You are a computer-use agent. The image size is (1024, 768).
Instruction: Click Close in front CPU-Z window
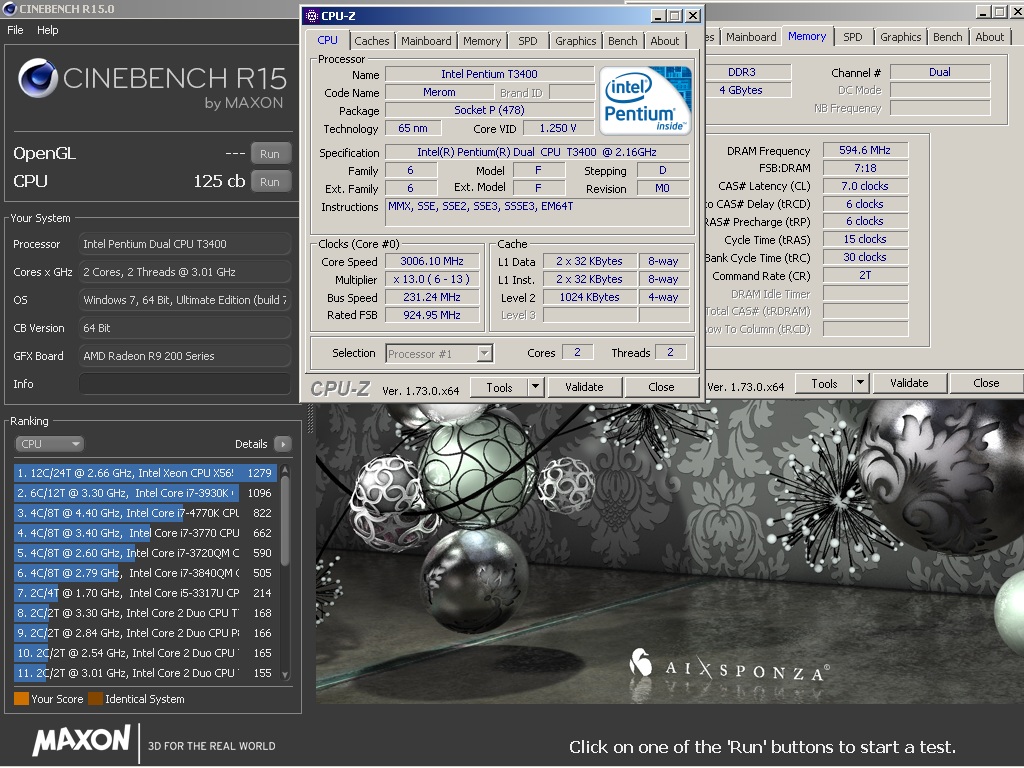pos(661,387)
